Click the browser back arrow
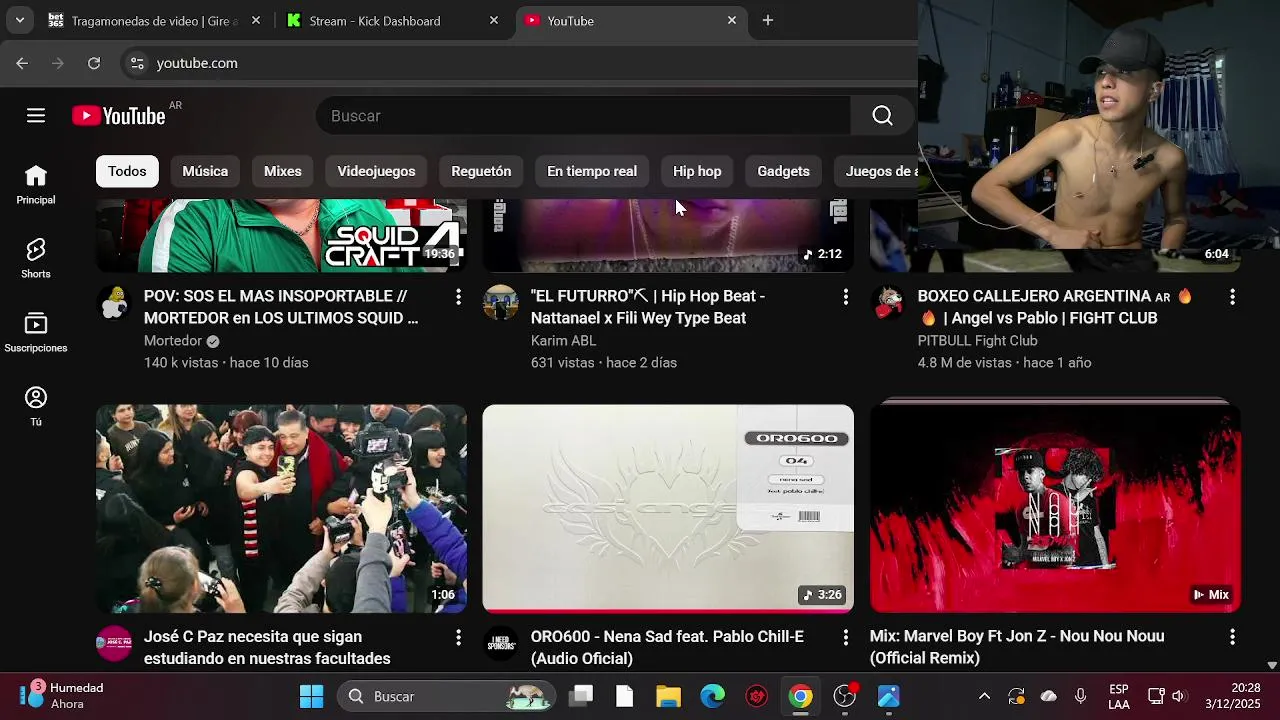This screenshot has width=1280, height=720. tap(22, 63)
